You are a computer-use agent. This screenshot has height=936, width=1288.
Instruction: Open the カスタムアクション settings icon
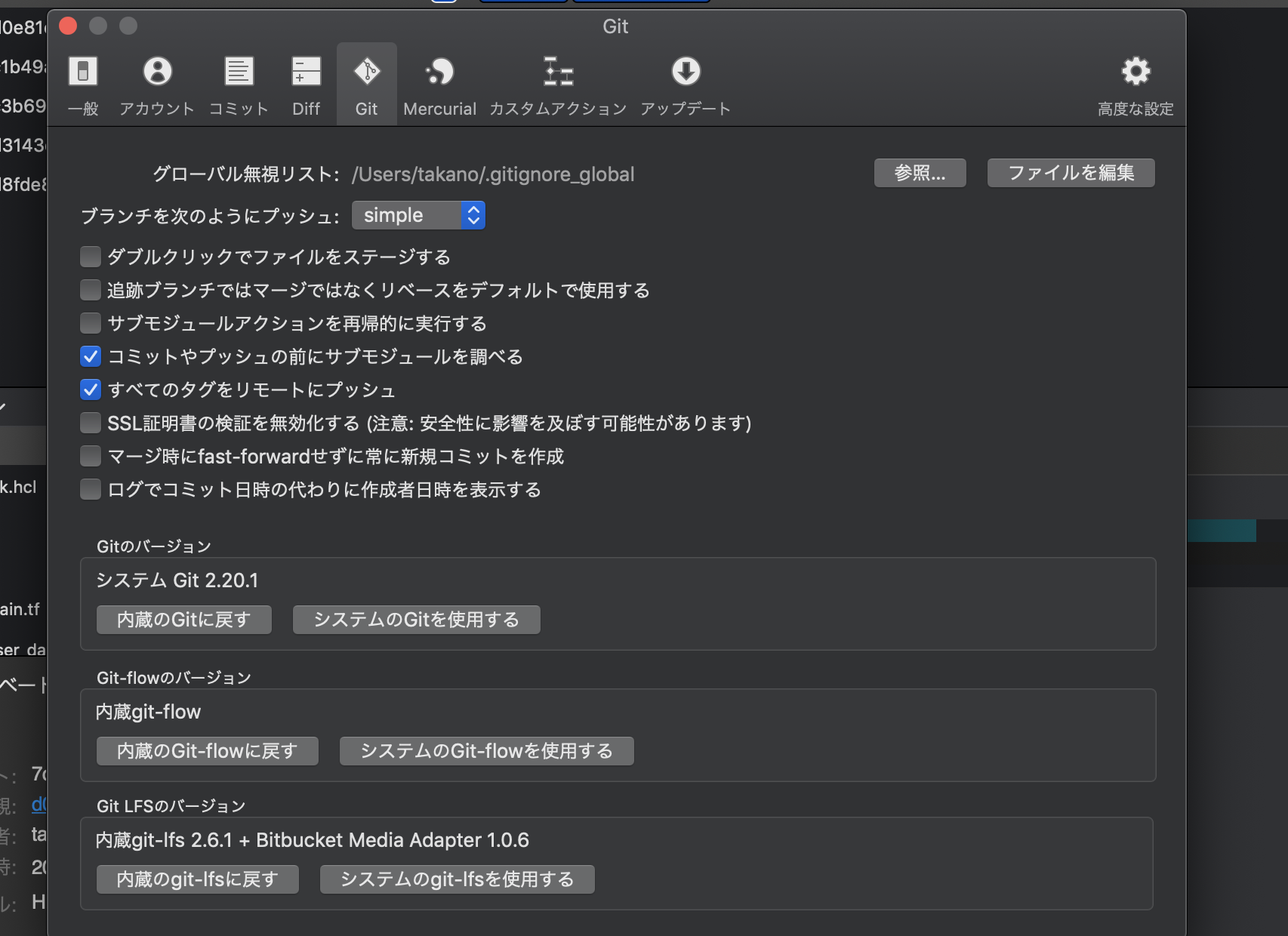click(x=558, y=83)
